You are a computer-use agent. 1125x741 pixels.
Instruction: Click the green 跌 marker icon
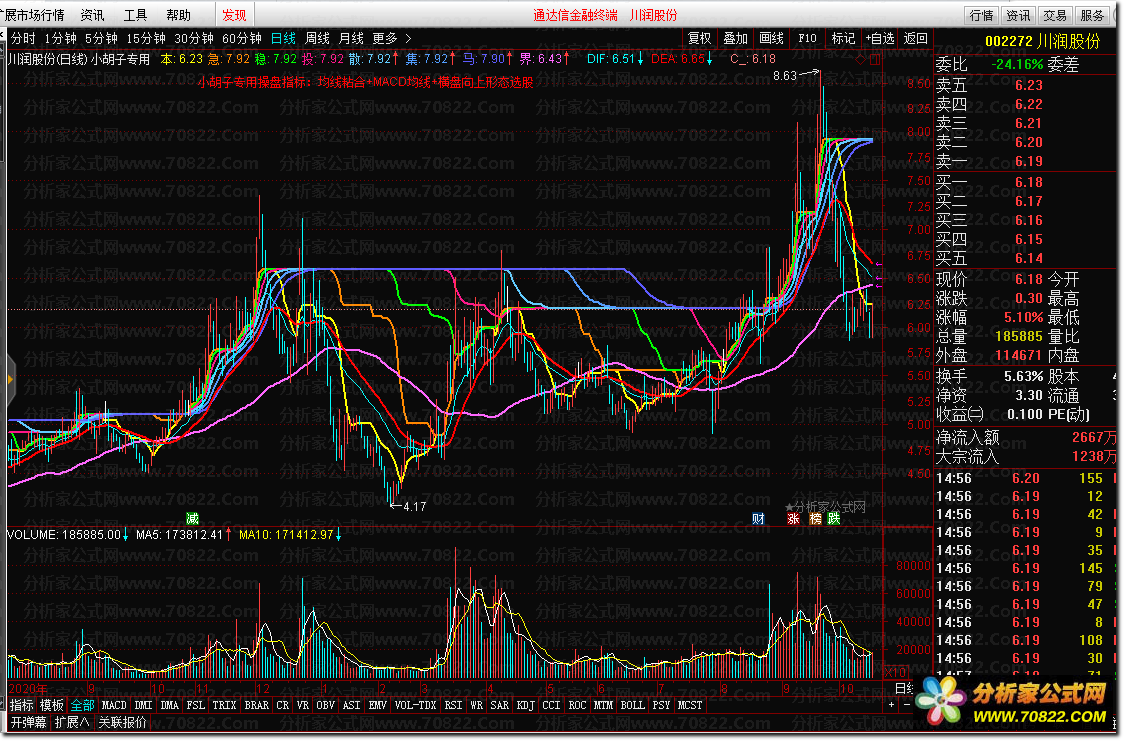834,519
